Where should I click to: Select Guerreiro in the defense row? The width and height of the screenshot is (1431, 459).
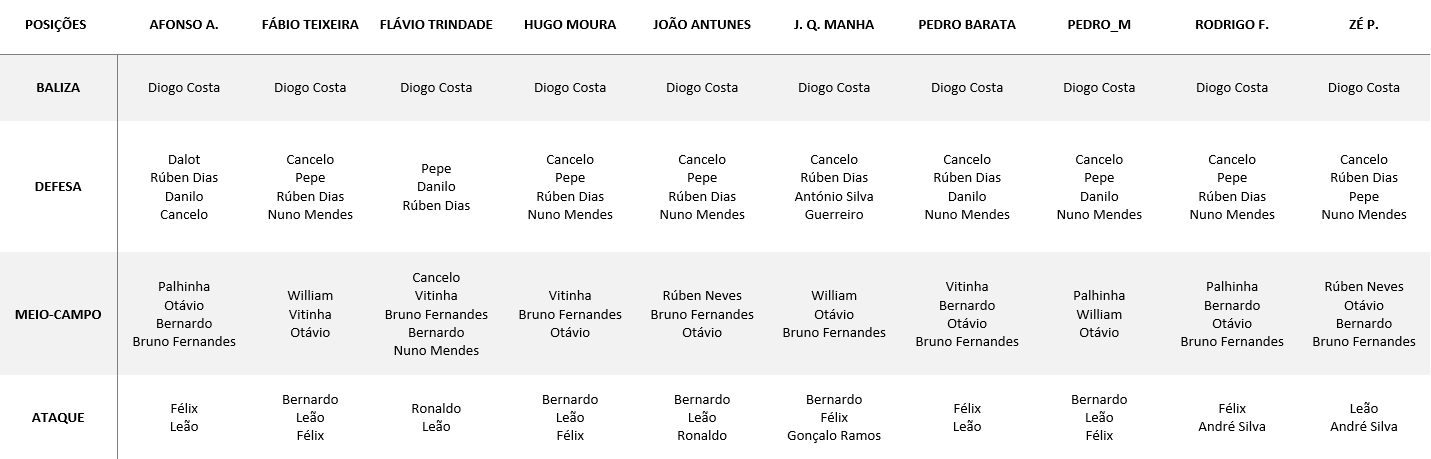834,215
